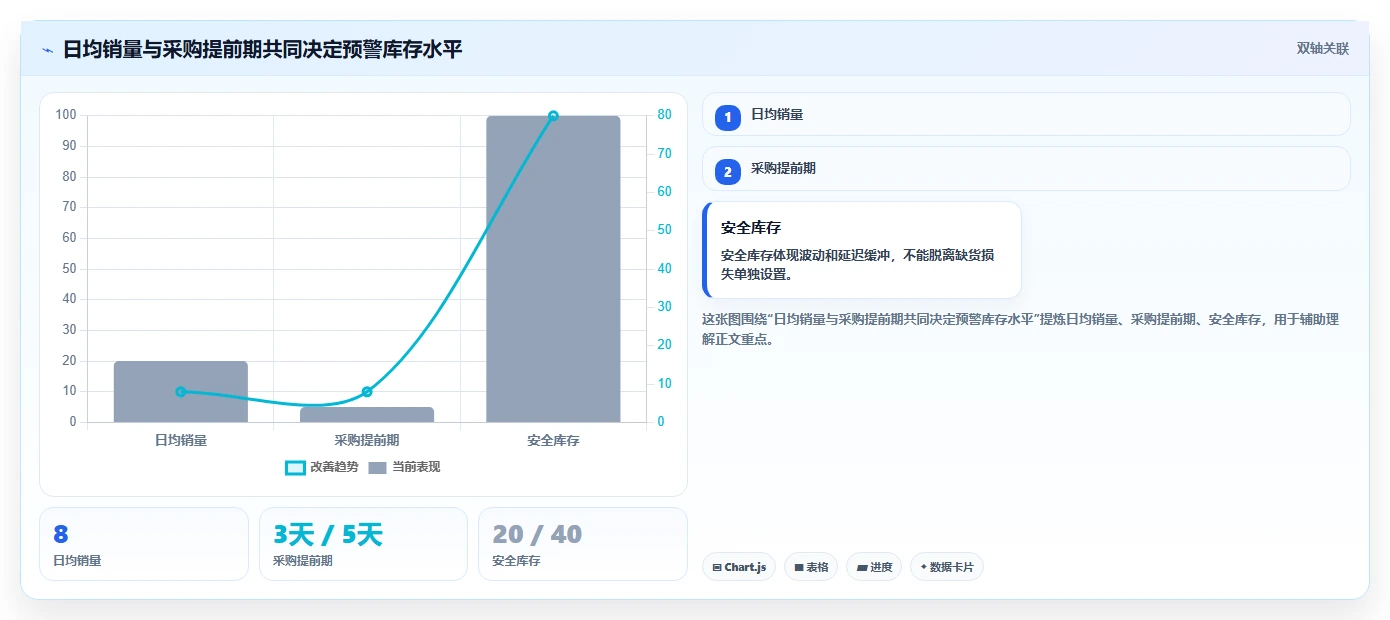This screenshot has height=620, width=1390.
Task: Click the 8 日均销量 stat card
Action: 144,544
